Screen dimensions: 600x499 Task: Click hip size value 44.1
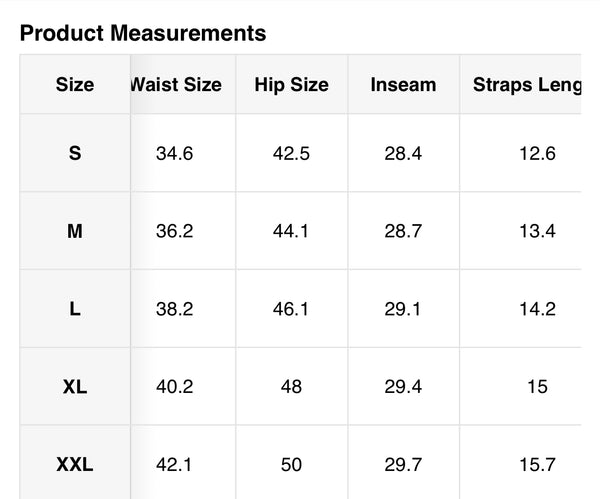click(x=291, y=231)
